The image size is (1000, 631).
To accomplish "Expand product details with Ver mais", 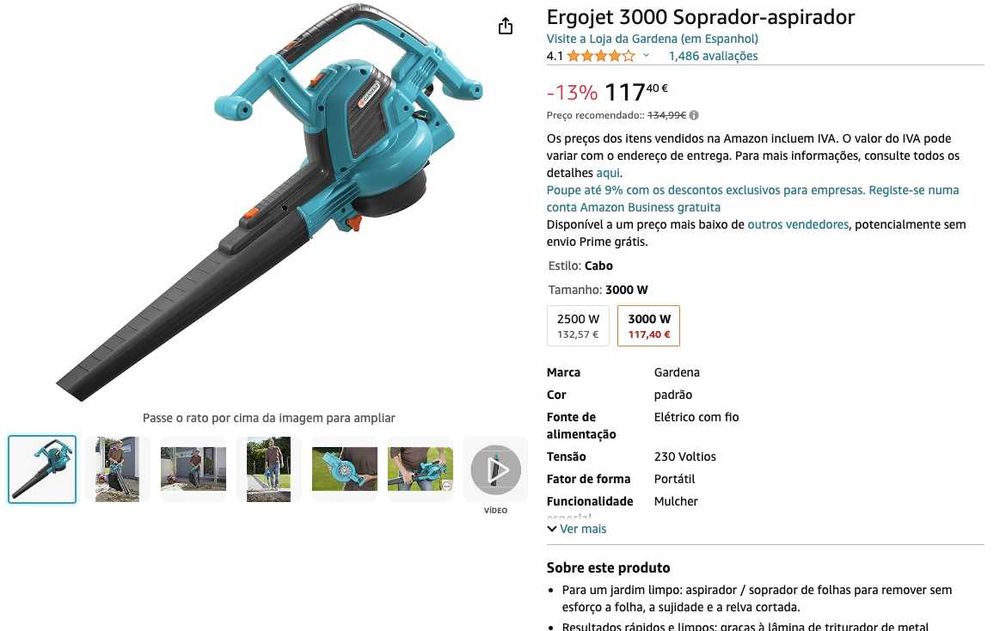I will [x=577, y=529].
